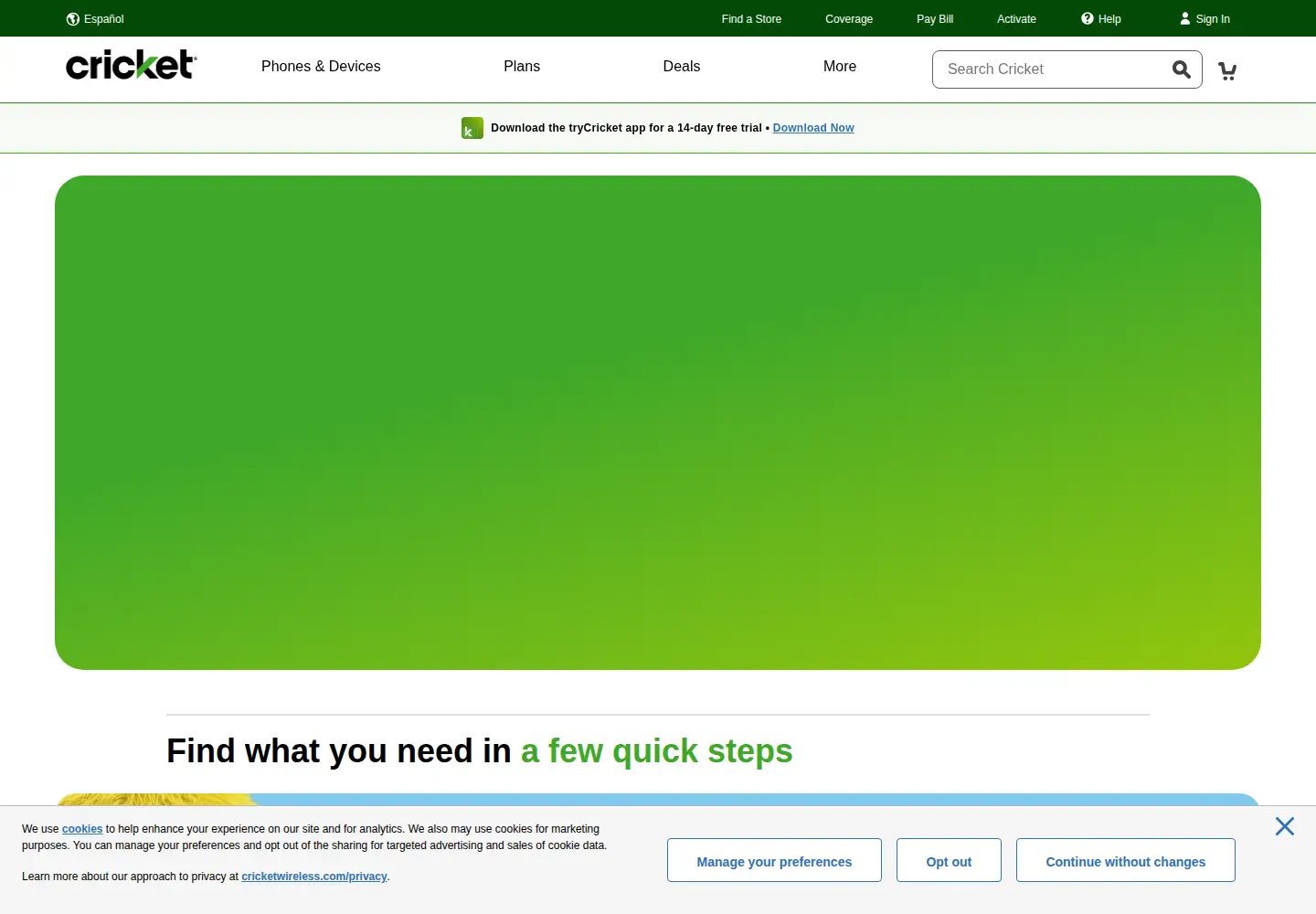Switch language to Español
The image size is (1316, 914).
pyautogui.click(x=104, y=18)
